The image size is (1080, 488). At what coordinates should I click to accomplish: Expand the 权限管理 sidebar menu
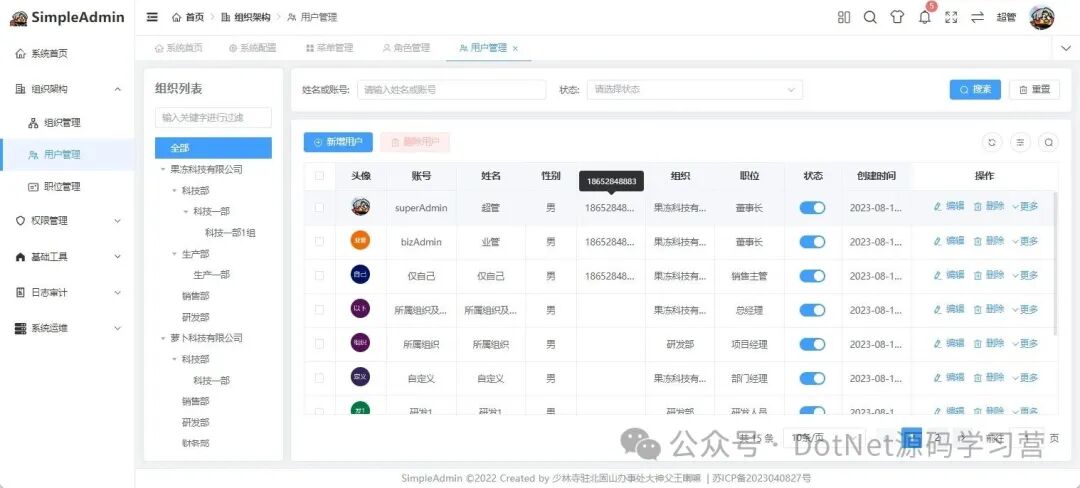click(67, 221)
